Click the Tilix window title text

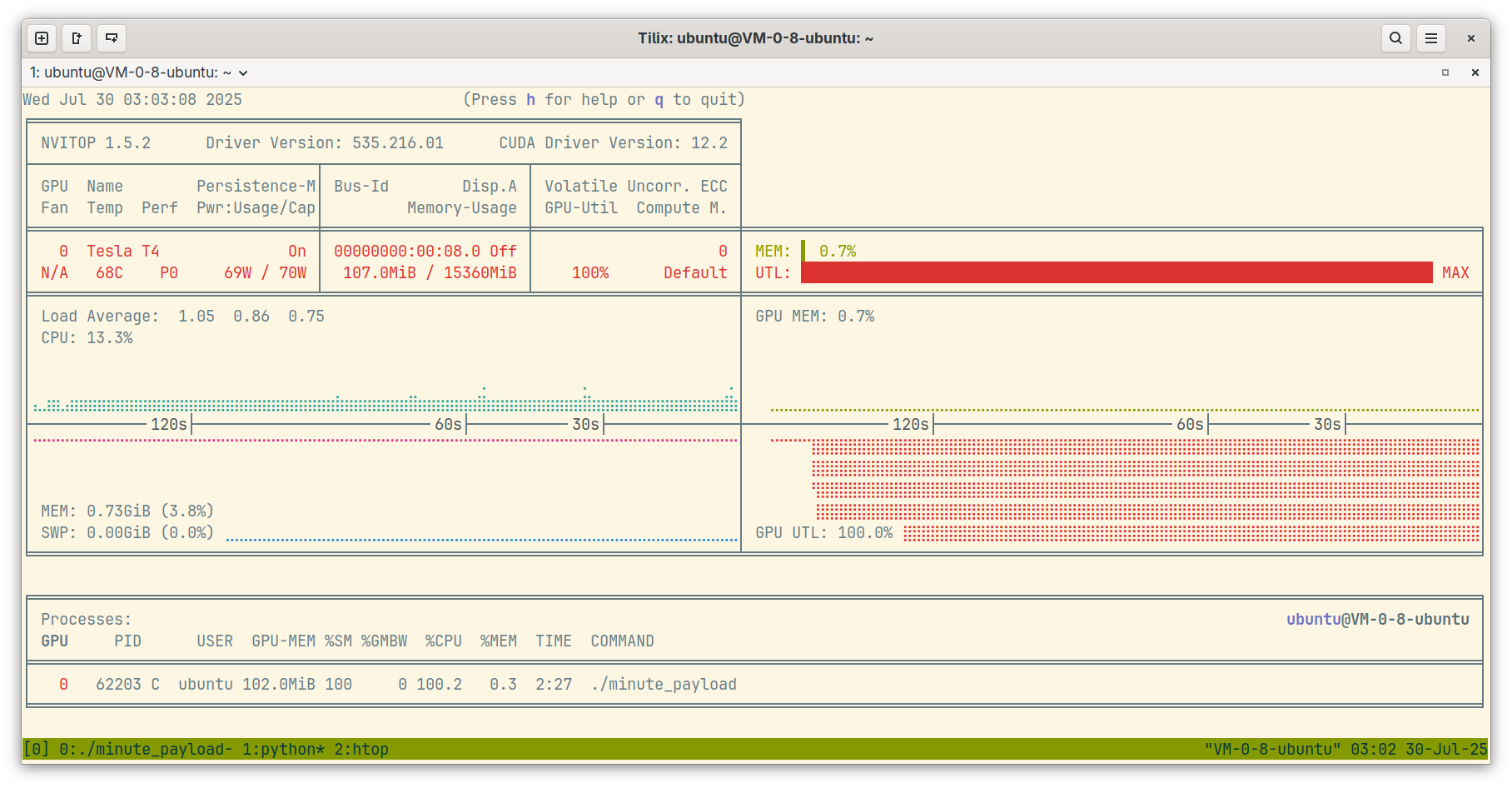point(755,38)
